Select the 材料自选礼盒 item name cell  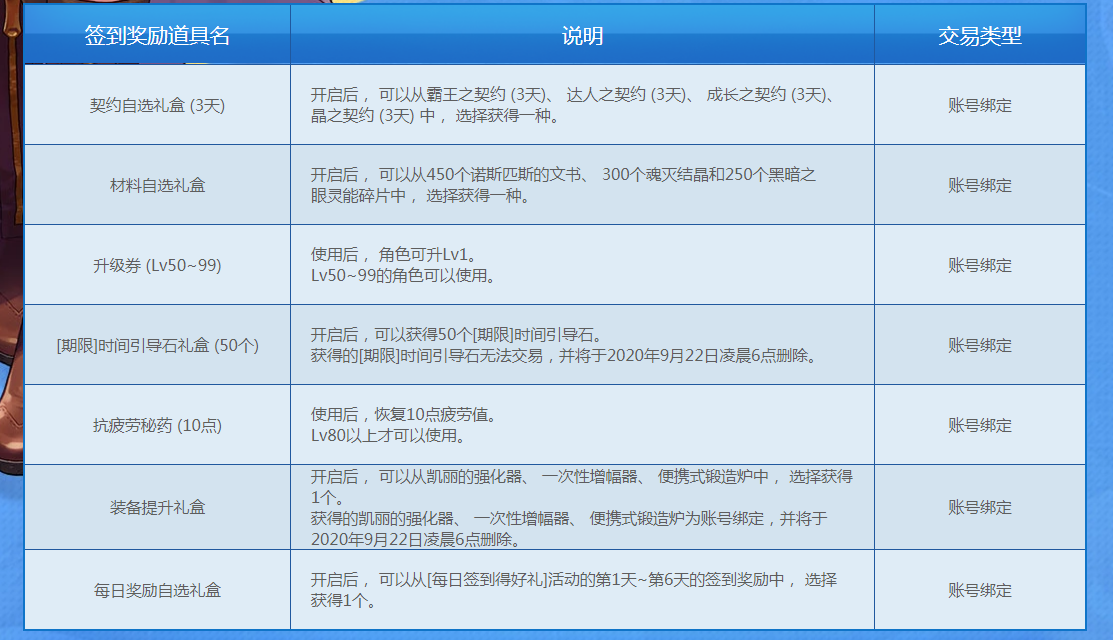point(157,185)
